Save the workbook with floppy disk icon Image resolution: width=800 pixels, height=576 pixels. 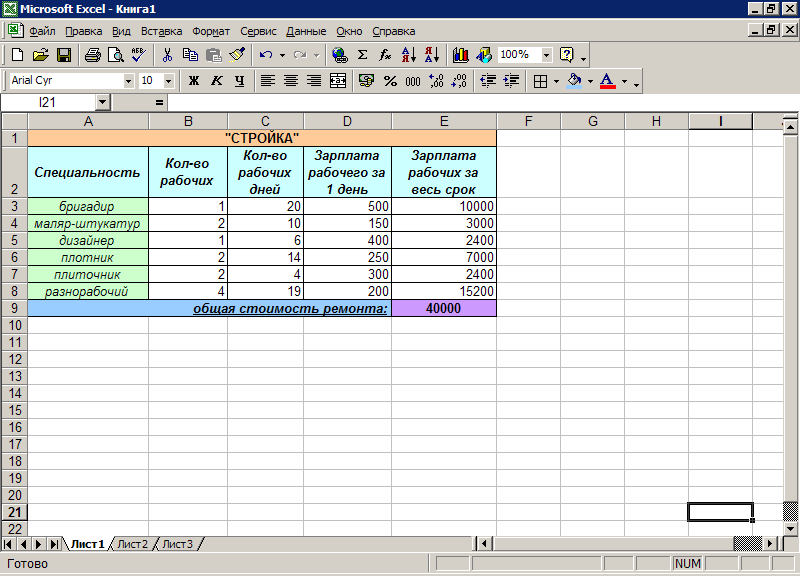pyautogui.click(x=64, y=55)
